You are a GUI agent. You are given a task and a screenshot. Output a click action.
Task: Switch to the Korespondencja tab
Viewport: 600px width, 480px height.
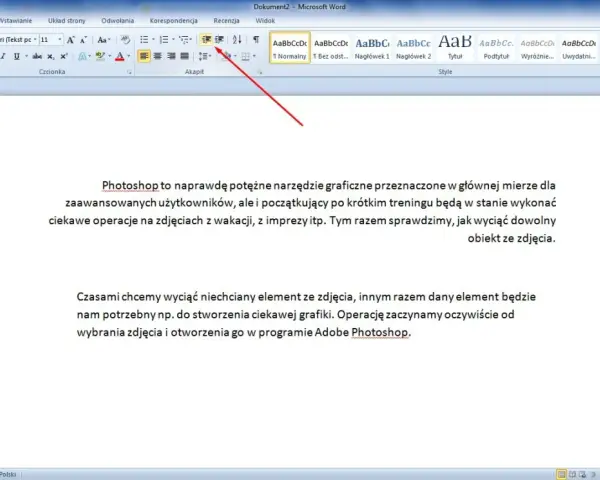click(174, 21)
